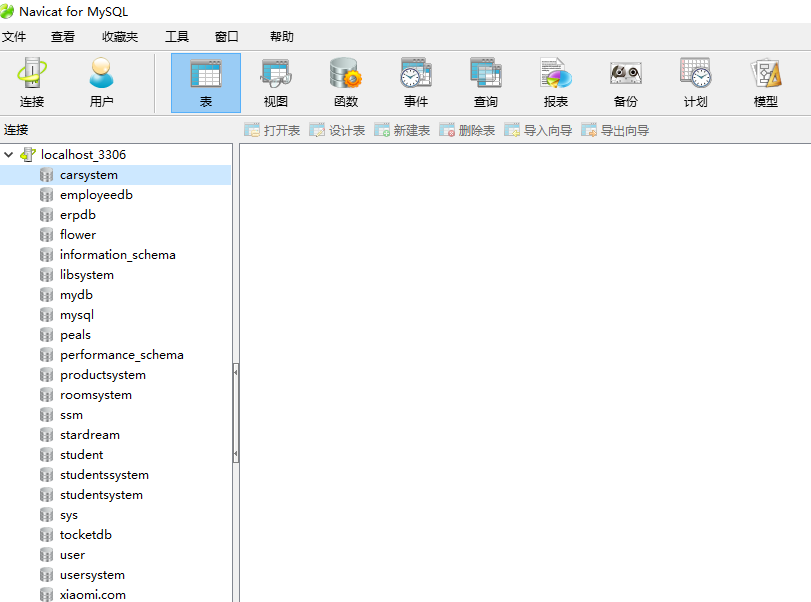The height and width of the screenshot is (602, 811).
Task: Collapse the localhost_3306 connection node
Action: [x=8, y=155]
